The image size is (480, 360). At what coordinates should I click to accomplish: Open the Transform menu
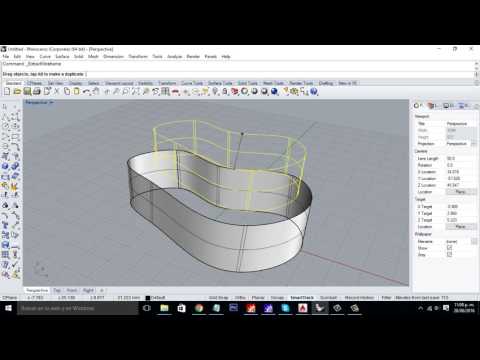click(138, 56)
